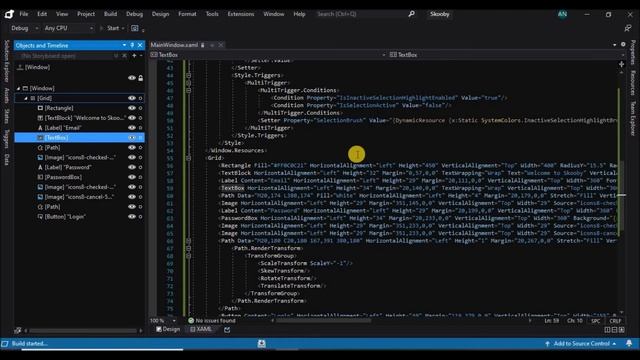
Task: Open the Extensions menu
Action: pyautogui.click(x=241, y=14)
